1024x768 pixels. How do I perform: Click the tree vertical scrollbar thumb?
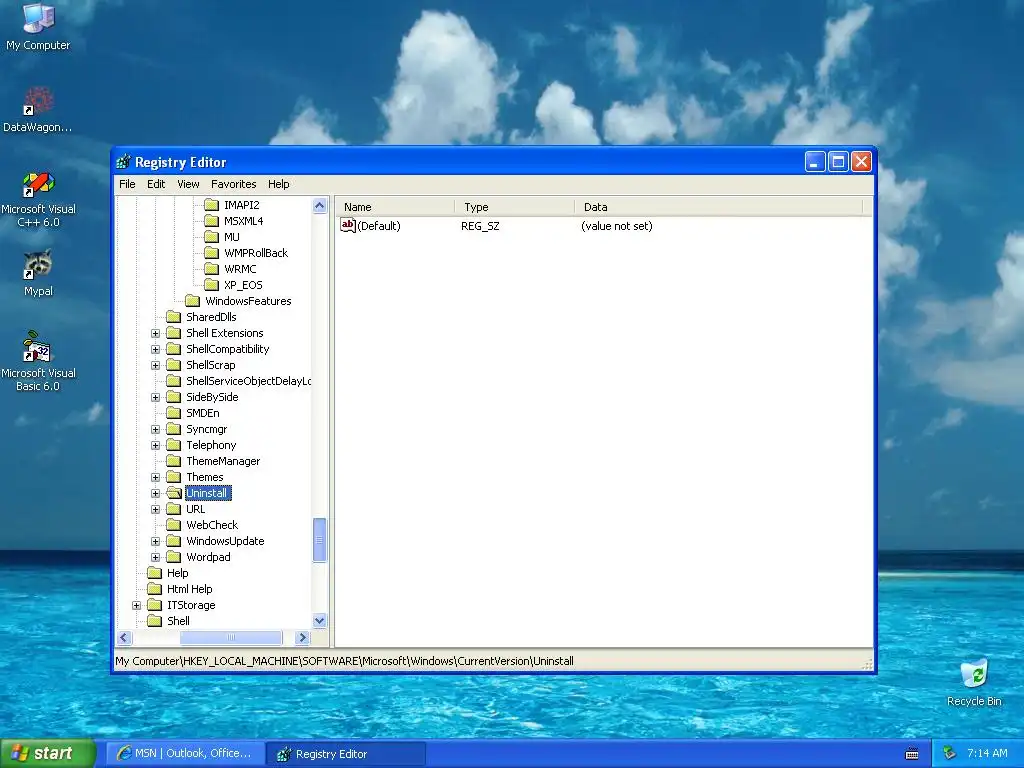(319, 540)
